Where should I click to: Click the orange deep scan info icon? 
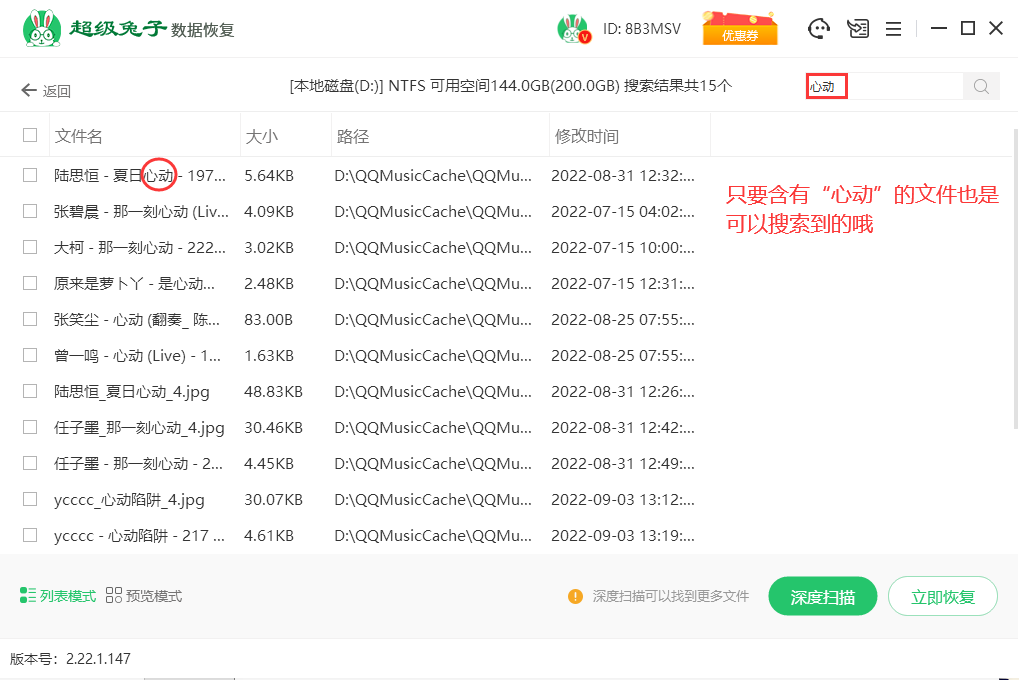click(x=575, y=596)
